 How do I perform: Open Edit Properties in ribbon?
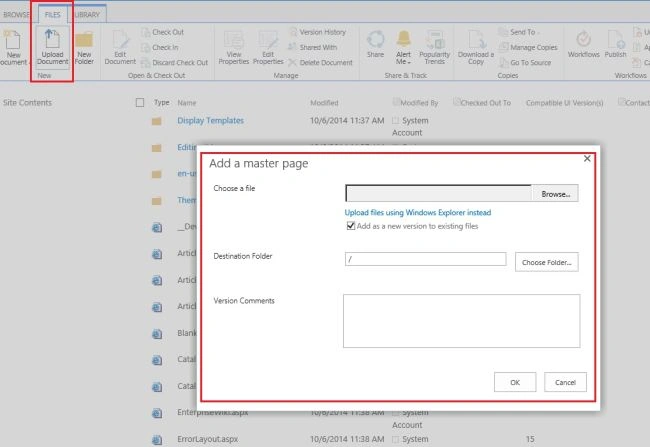(268, 47)
